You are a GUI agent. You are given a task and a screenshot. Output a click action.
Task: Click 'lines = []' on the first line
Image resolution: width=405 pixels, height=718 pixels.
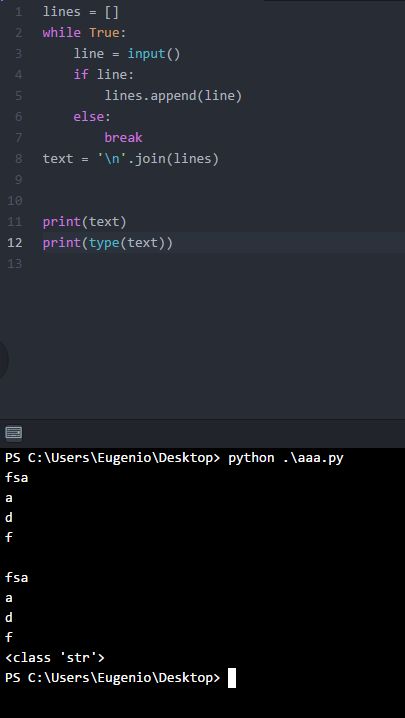click(x=81, y=12)
